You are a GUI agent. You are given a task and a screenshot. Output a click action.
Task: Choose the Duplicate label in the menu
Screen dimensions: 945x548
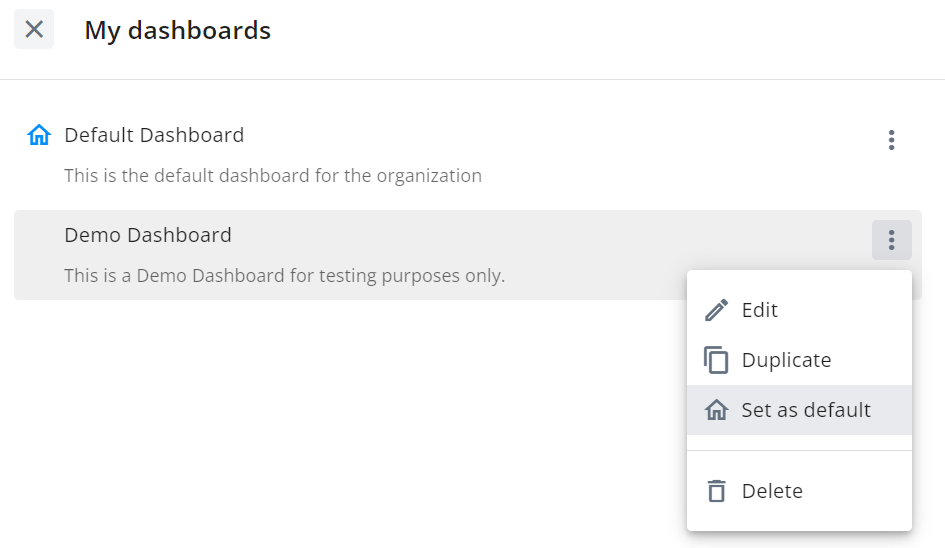pyautogui.click(x=786, y=360)
